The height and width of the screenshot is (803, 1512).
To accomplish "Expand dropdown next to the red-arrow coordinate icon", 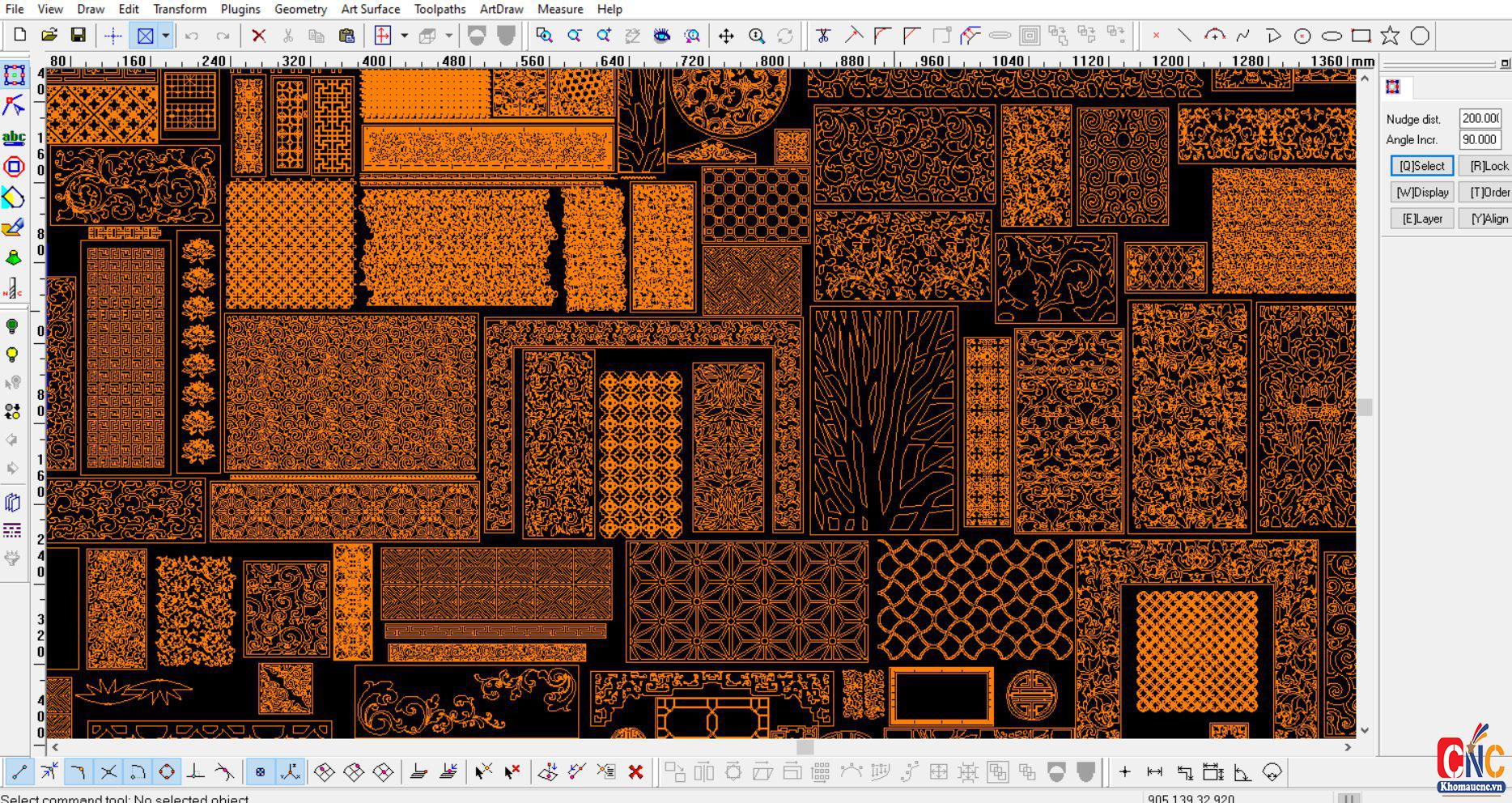I will (x=404, y=36).
